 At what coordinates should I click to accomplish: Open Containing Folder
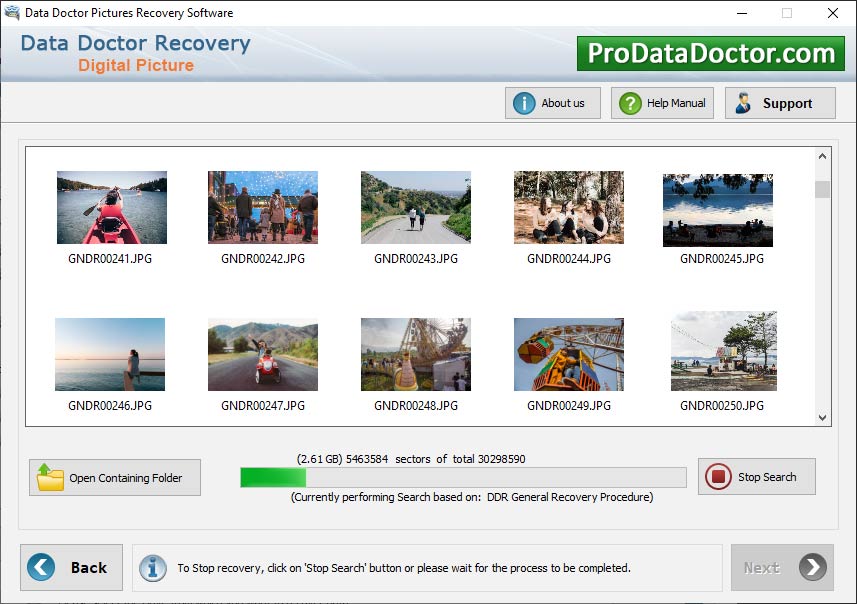(114, 477)
